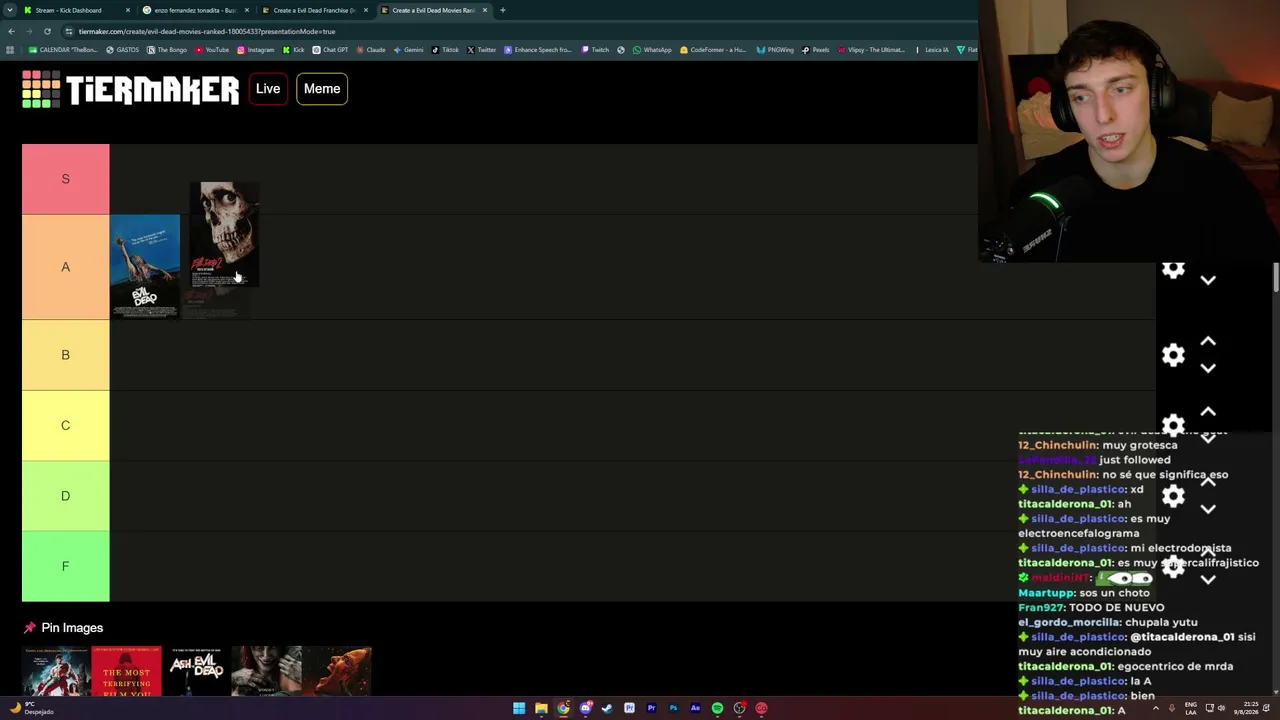Open the CALENDAR bookmark
Image resolution: width=1280 pixels, height=720 pixels.
tap(63, 50)
